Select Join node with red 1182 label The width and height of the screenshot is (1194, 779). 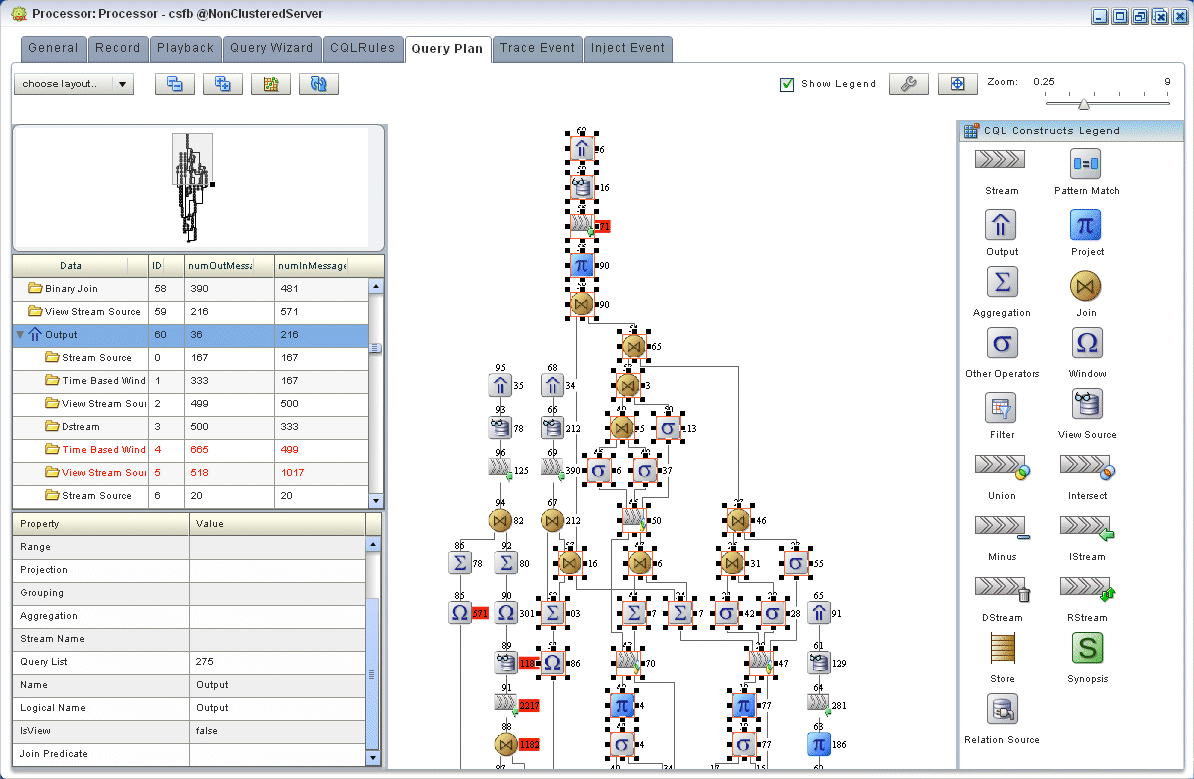coord(506,744)
